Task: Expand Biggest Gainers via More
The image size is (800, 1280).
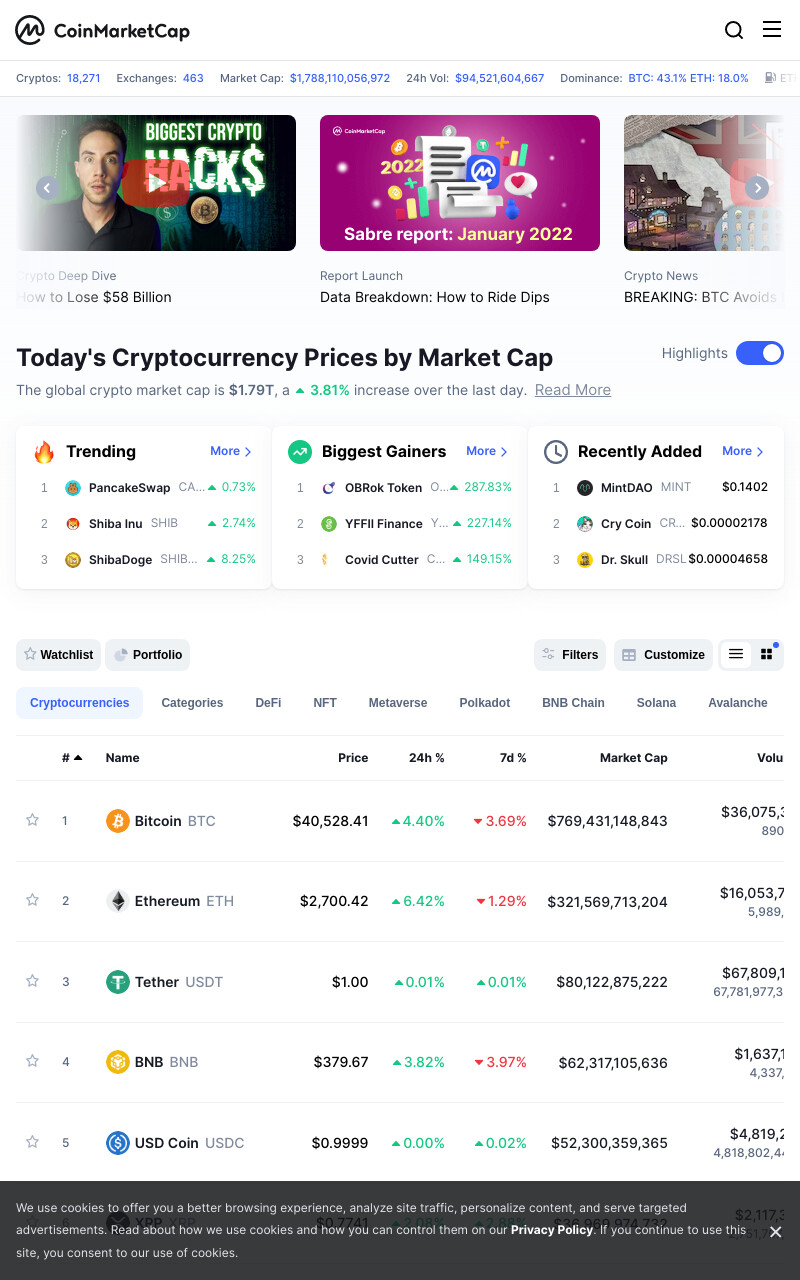Action: (487, 451)
